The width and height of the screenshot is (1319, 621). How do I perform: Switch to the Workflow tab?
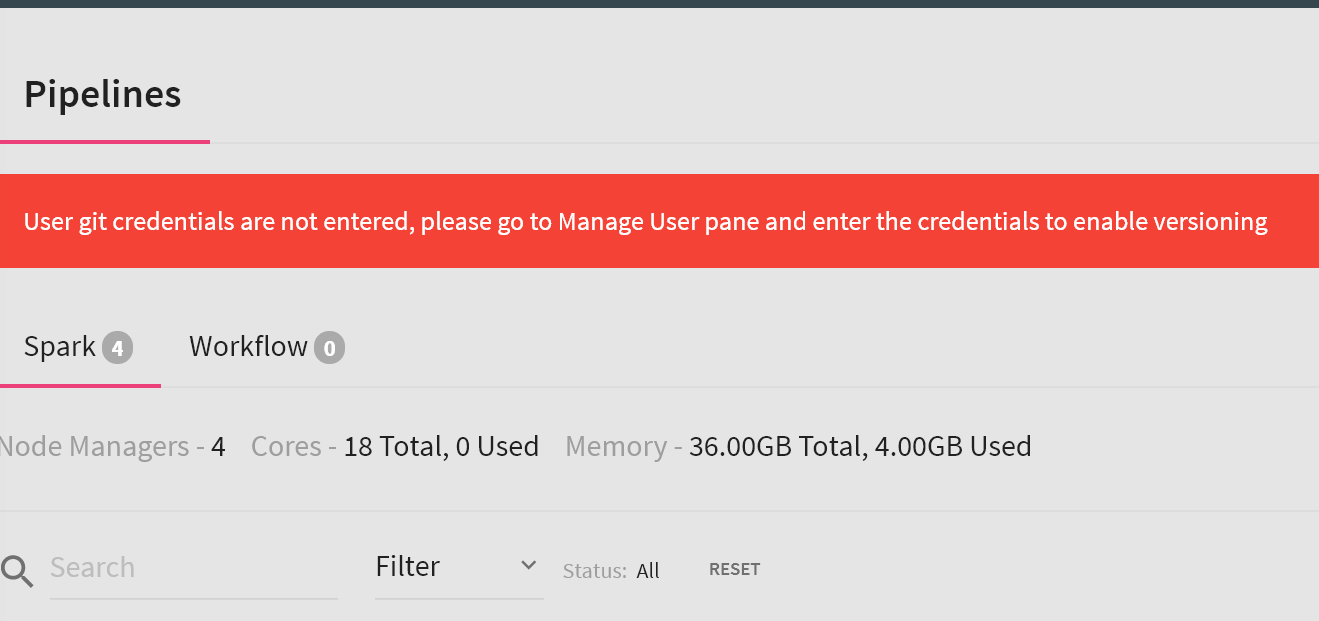[248, 346]
